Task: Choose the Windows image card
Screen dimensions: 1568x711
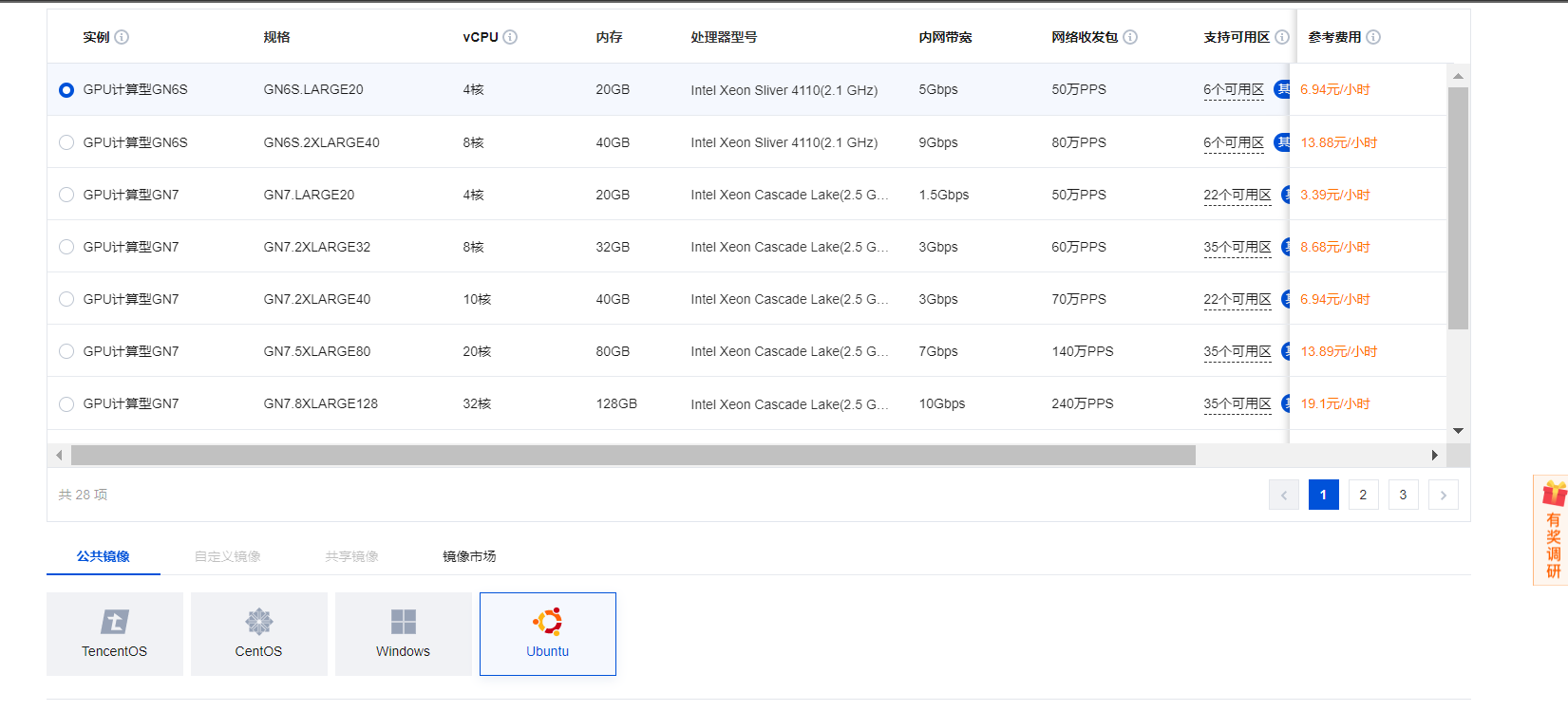Action: click(x=404, y=634)
